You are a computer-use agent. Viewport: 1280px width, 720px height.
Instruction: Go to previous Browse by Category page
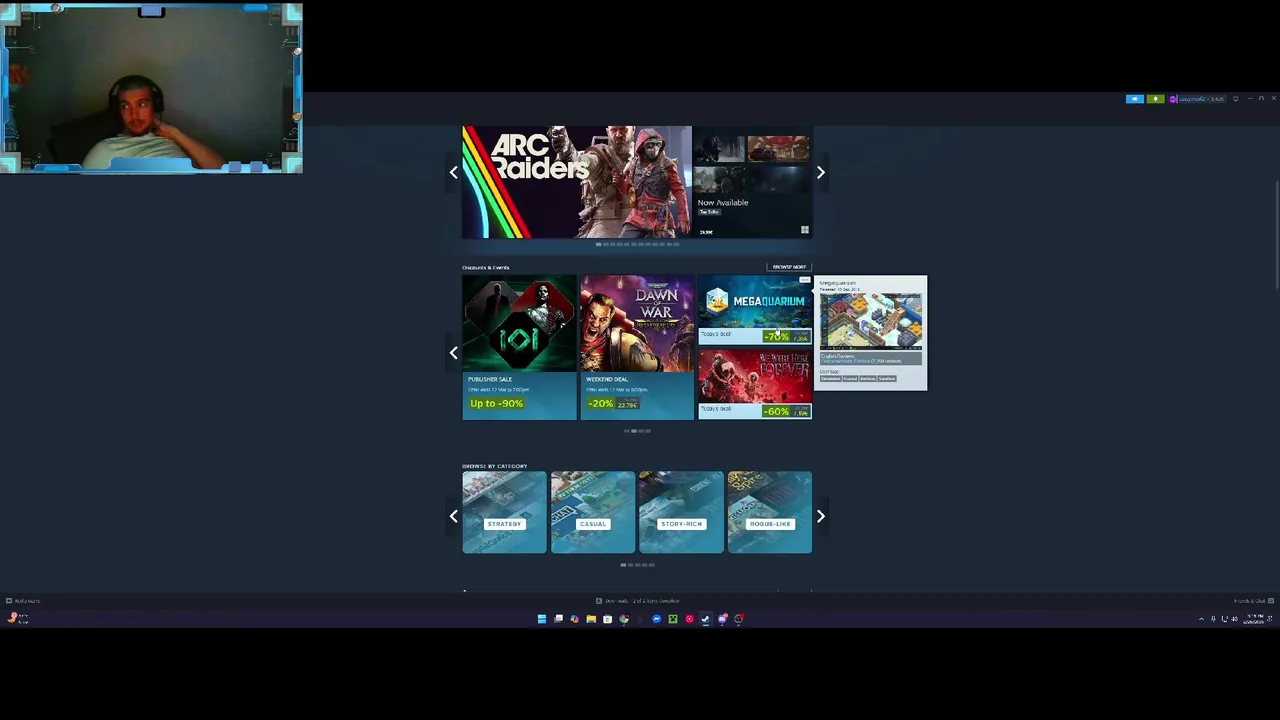click(x=453, y=516)
